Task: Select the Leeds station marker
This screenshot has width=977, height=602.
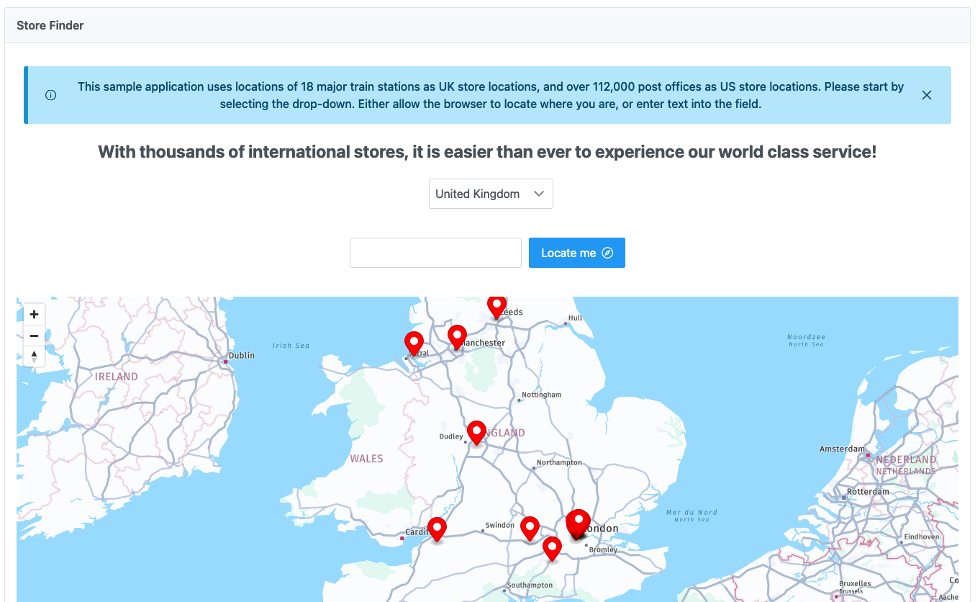Action: (x=496, y=307)
